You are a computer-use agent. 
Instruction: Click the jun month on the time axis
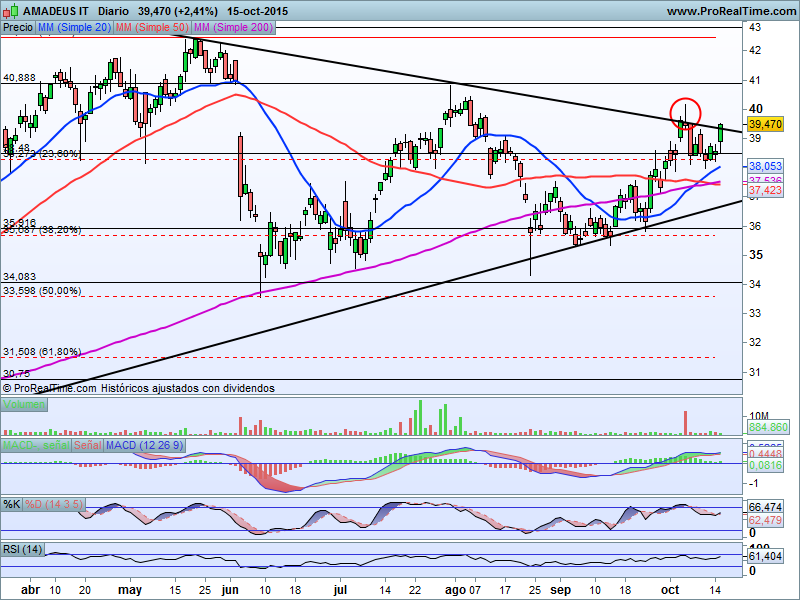pos(230,590)
